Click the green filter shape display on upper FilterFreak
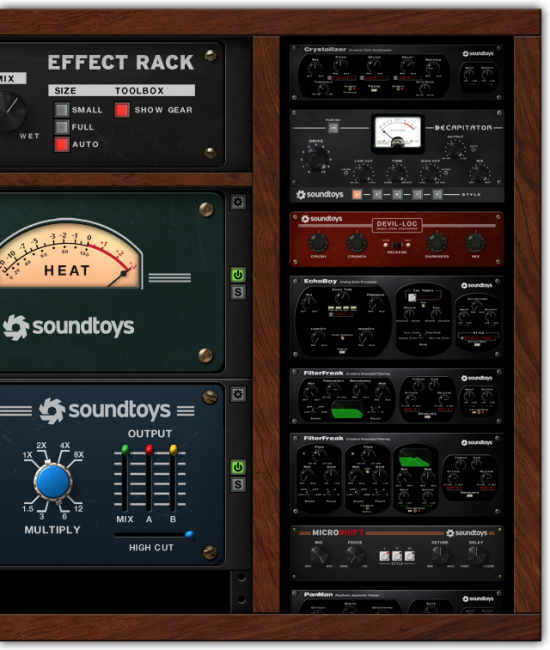The image size is (550, 650). coord(347,408)
